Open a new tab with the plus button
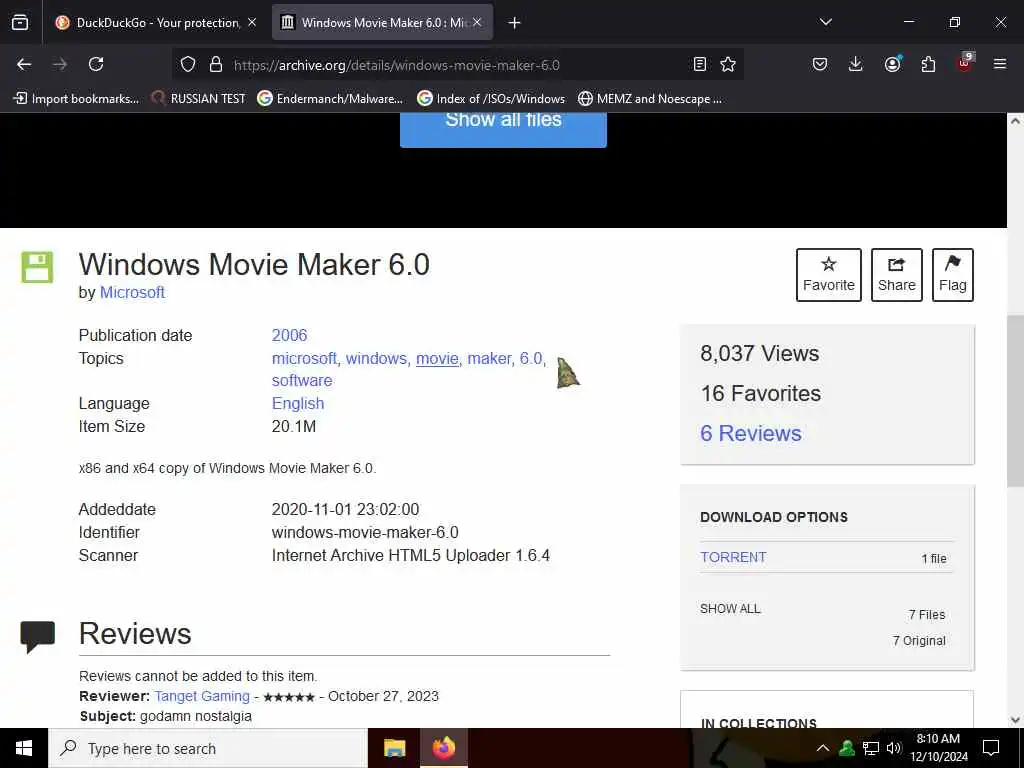1024x768 pixels. tap(515, 23)
